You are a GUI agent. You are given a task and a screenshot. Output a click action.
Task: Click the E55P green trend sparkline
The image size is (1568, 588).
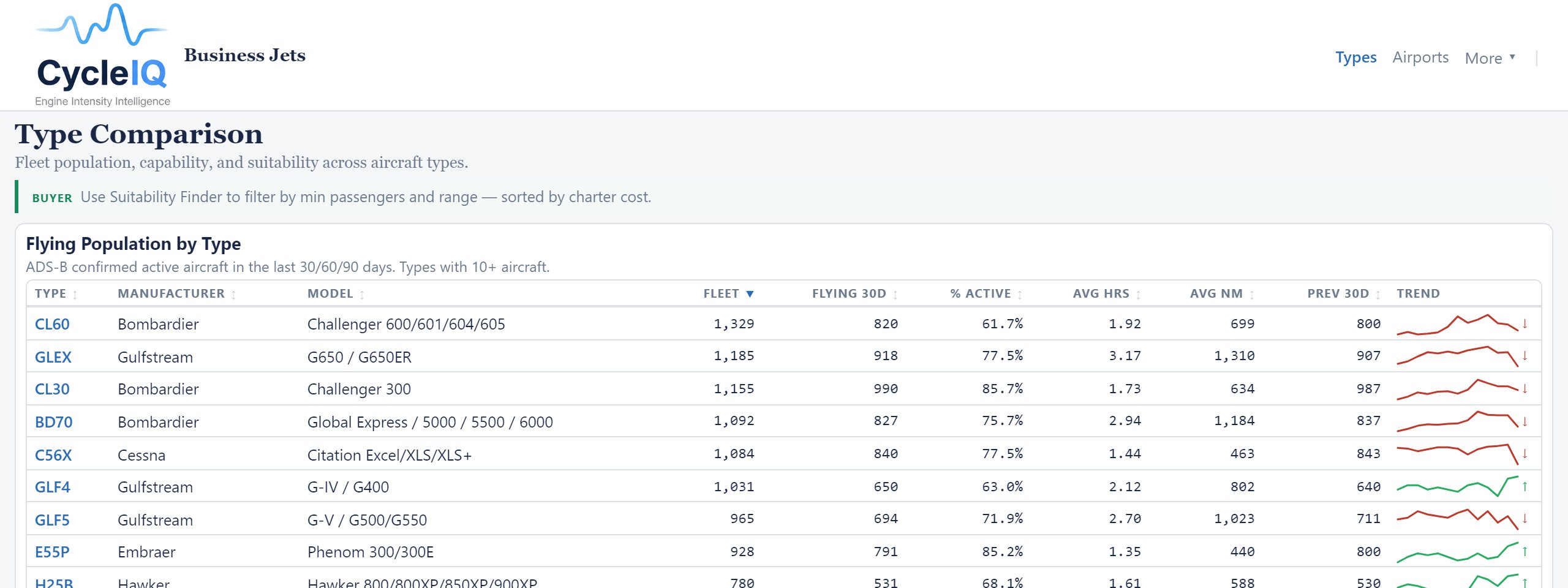coord(1458,552)
